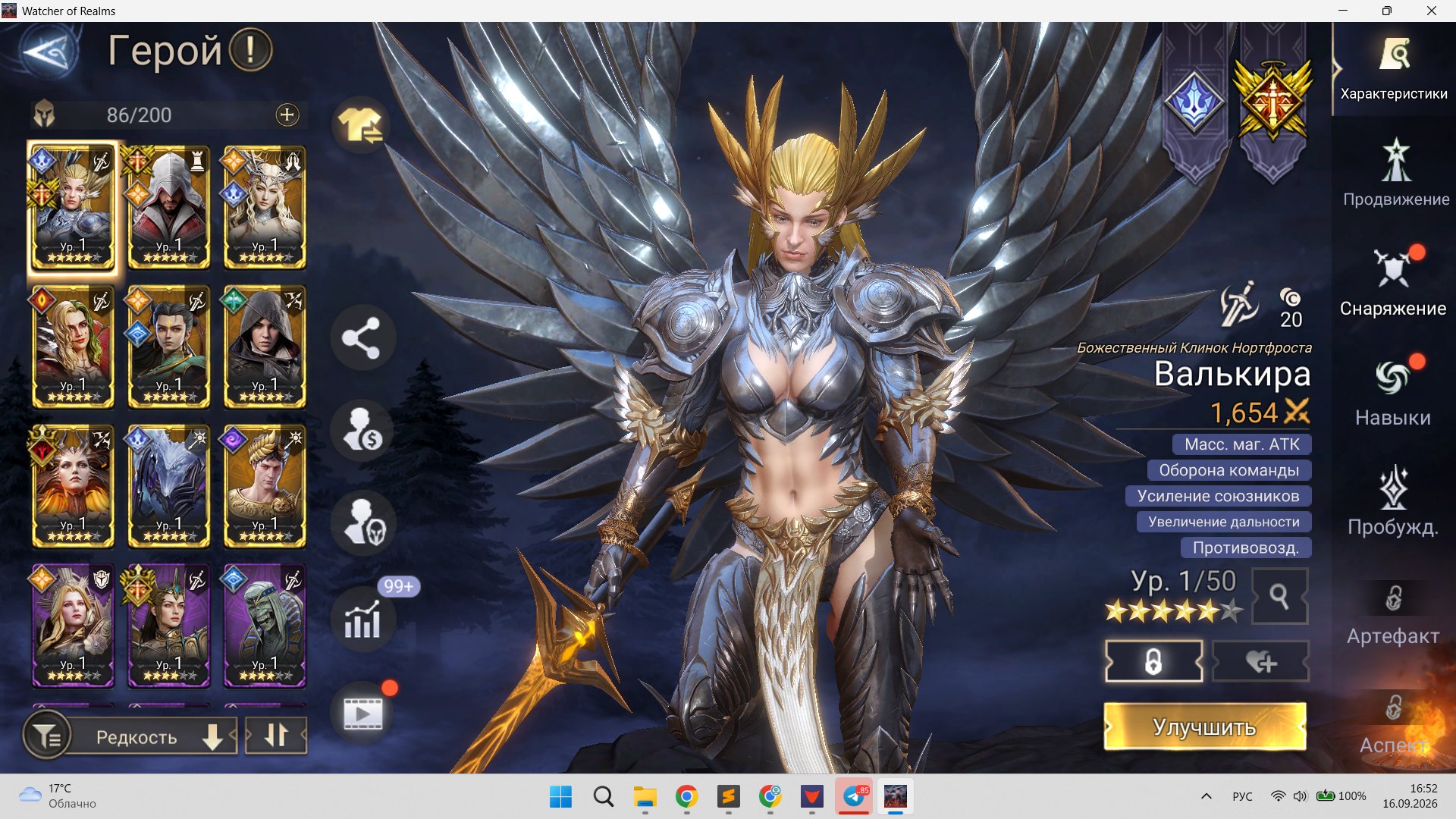This screenshot has height=819, width=1456.
Task: Open the Навыки tab
Action: coord(1393,390)
